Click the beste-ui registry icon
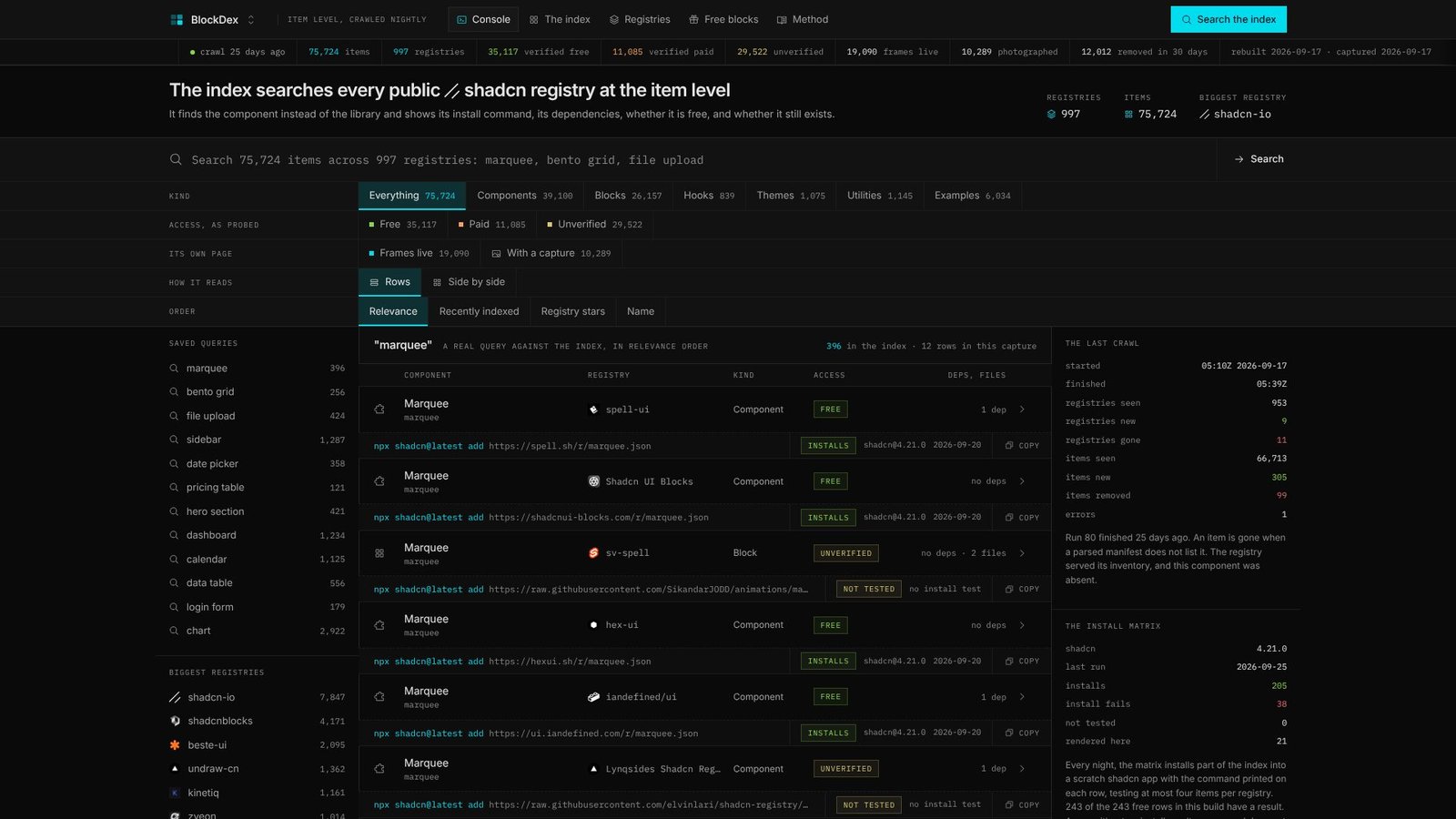1456x819 pixels. pos(175,745)
